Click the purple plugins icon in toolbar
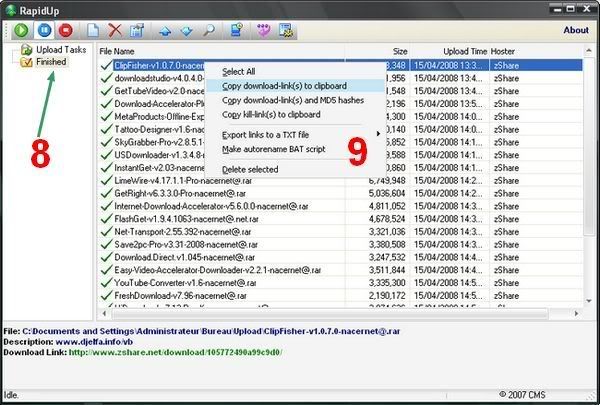Screen dimensions: 600x405 point(264,30)
